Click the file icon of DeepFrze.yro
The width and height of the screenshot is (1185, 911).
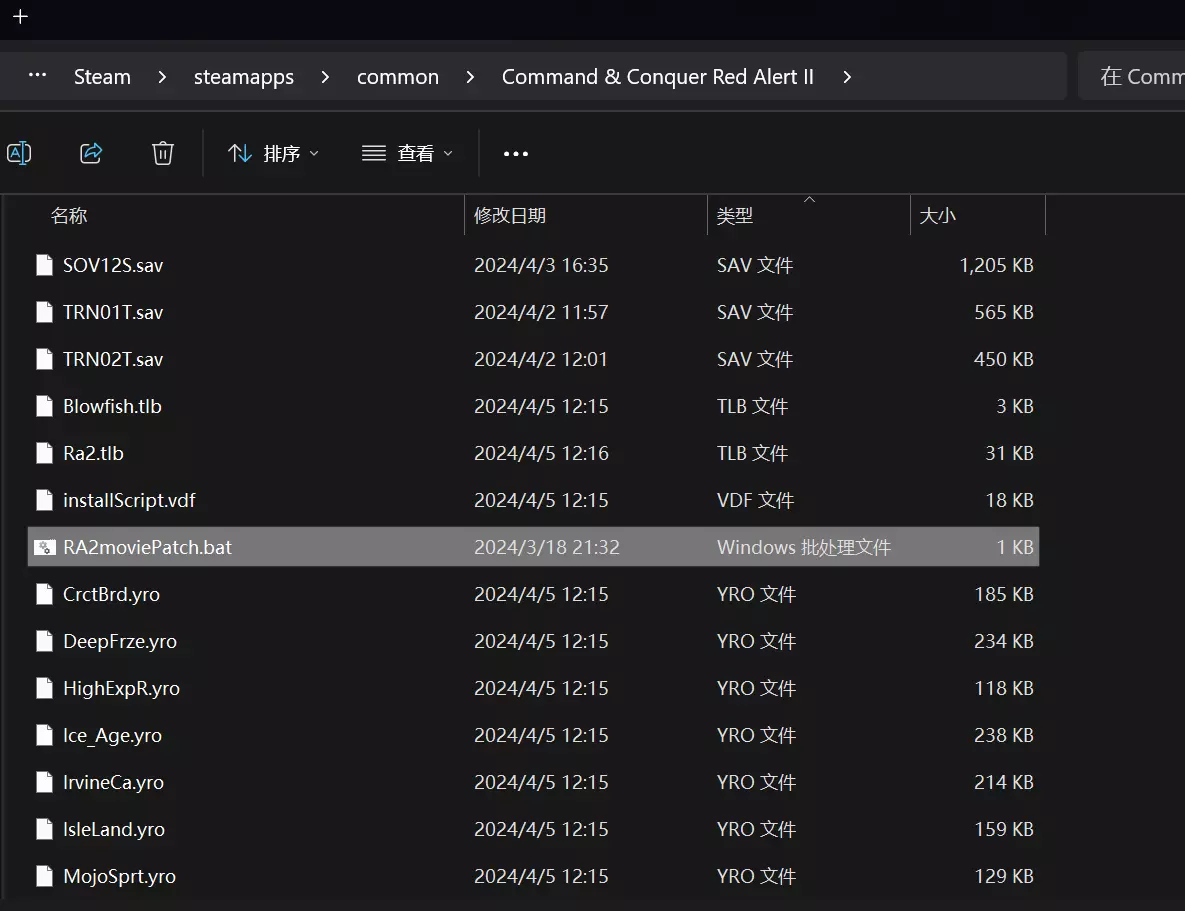(x=45, y=641)
